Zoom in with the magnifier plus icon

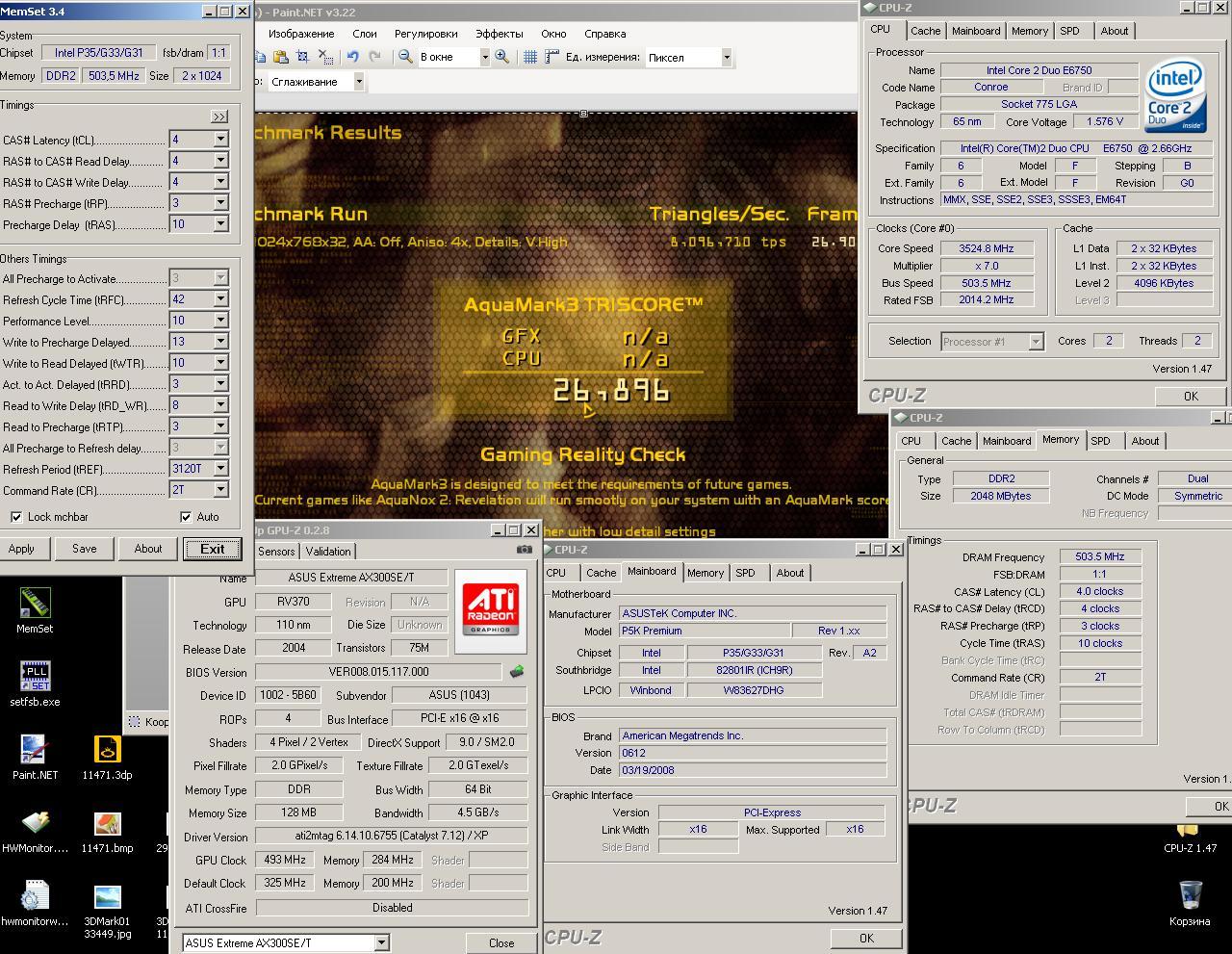(x=501, y=57)
